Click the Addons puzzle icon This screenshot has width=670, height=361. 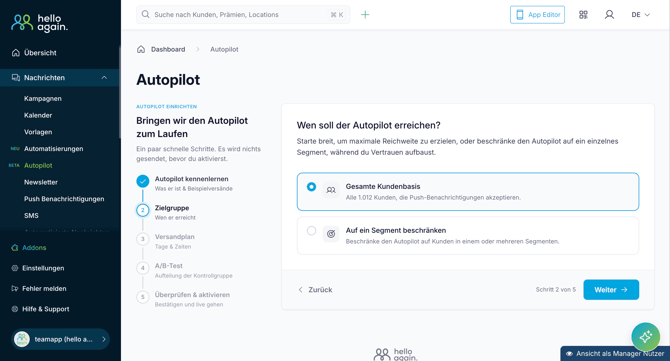point(15,248)
